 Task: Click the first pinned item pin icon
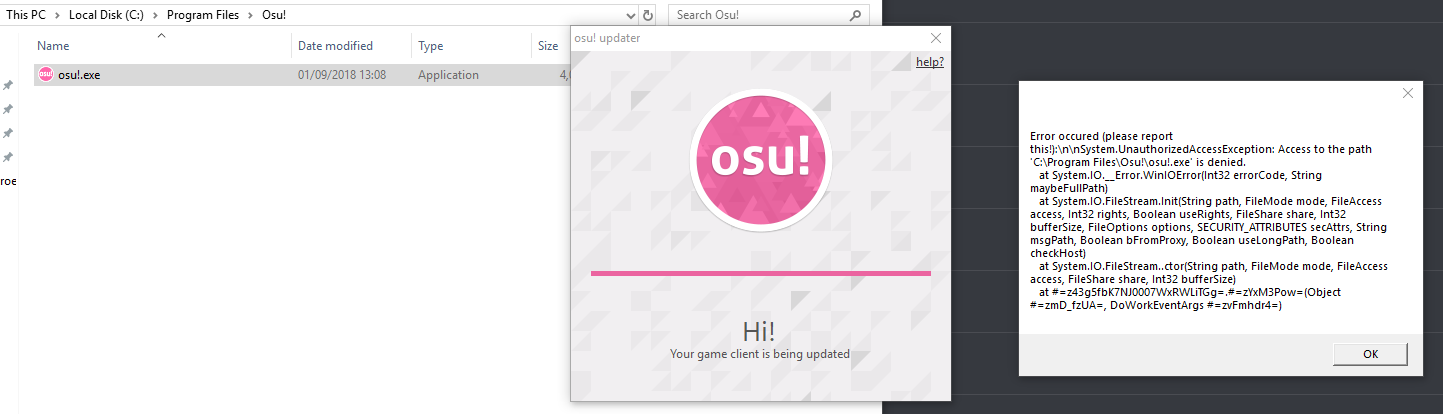[x=8, y=85]
